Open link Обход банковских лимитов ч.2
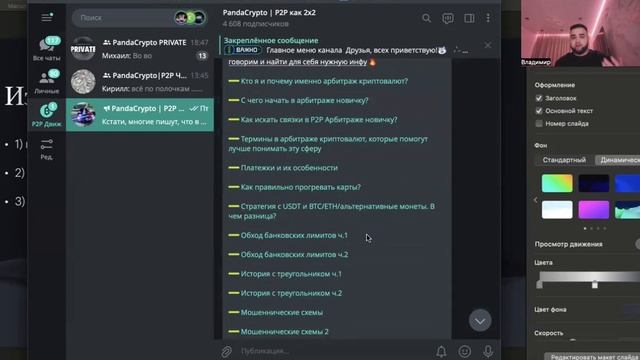Screen dimensions: 640x360 click(x=294, y=254)
